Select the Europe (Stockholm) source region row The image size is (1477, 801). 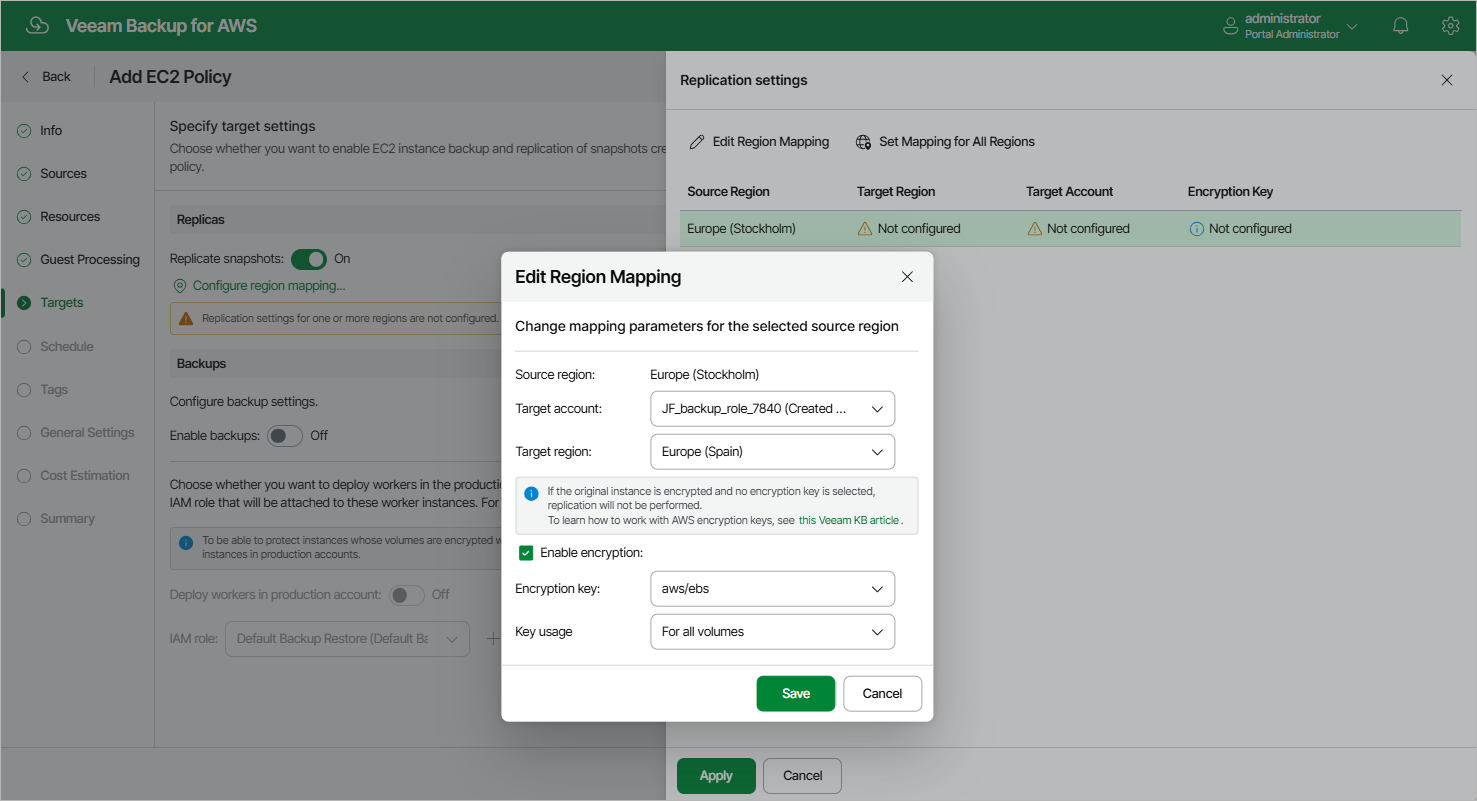point(1070,229)
